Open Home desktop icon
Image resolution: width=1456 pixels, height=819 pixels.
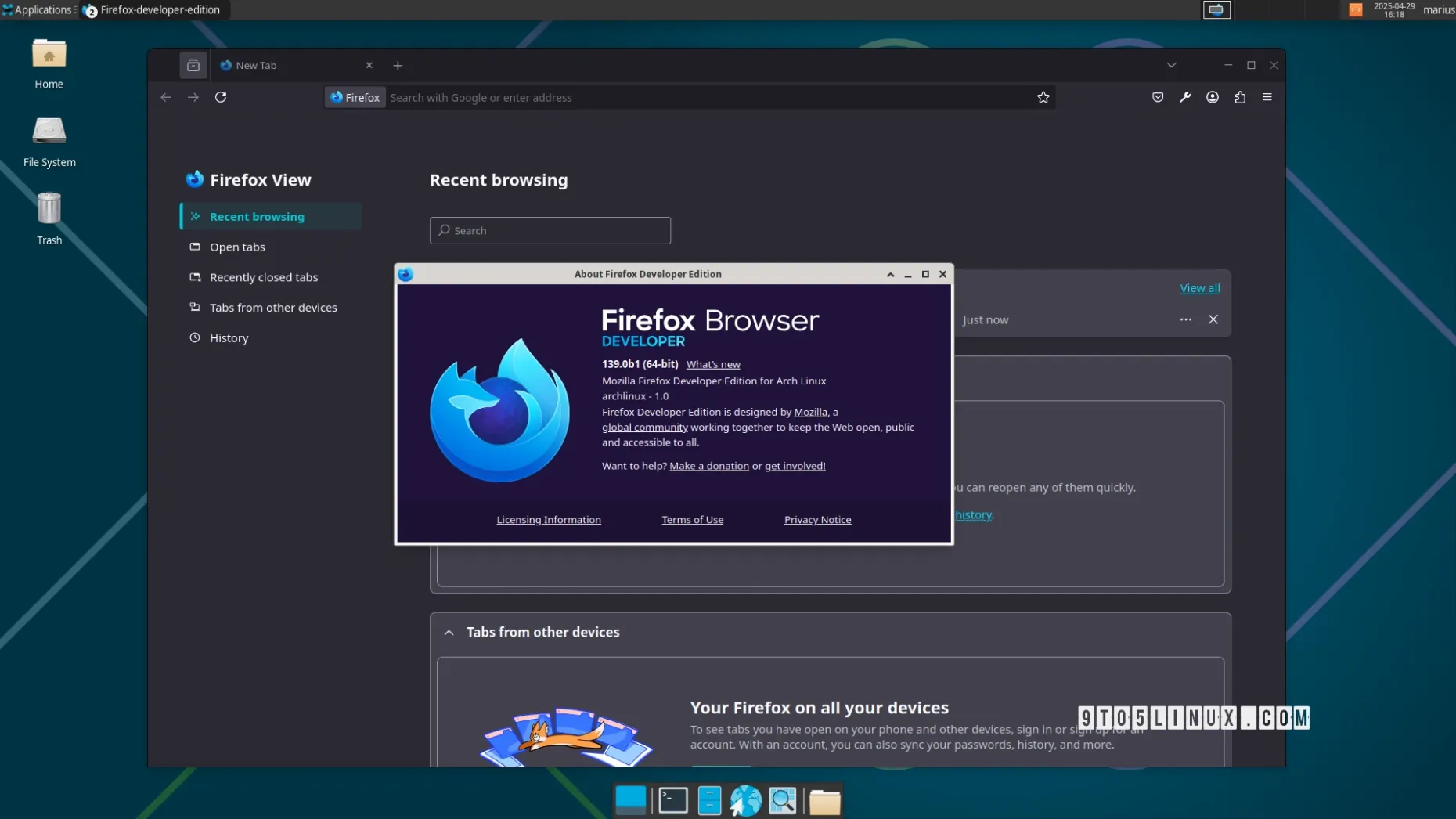[49, 64]
